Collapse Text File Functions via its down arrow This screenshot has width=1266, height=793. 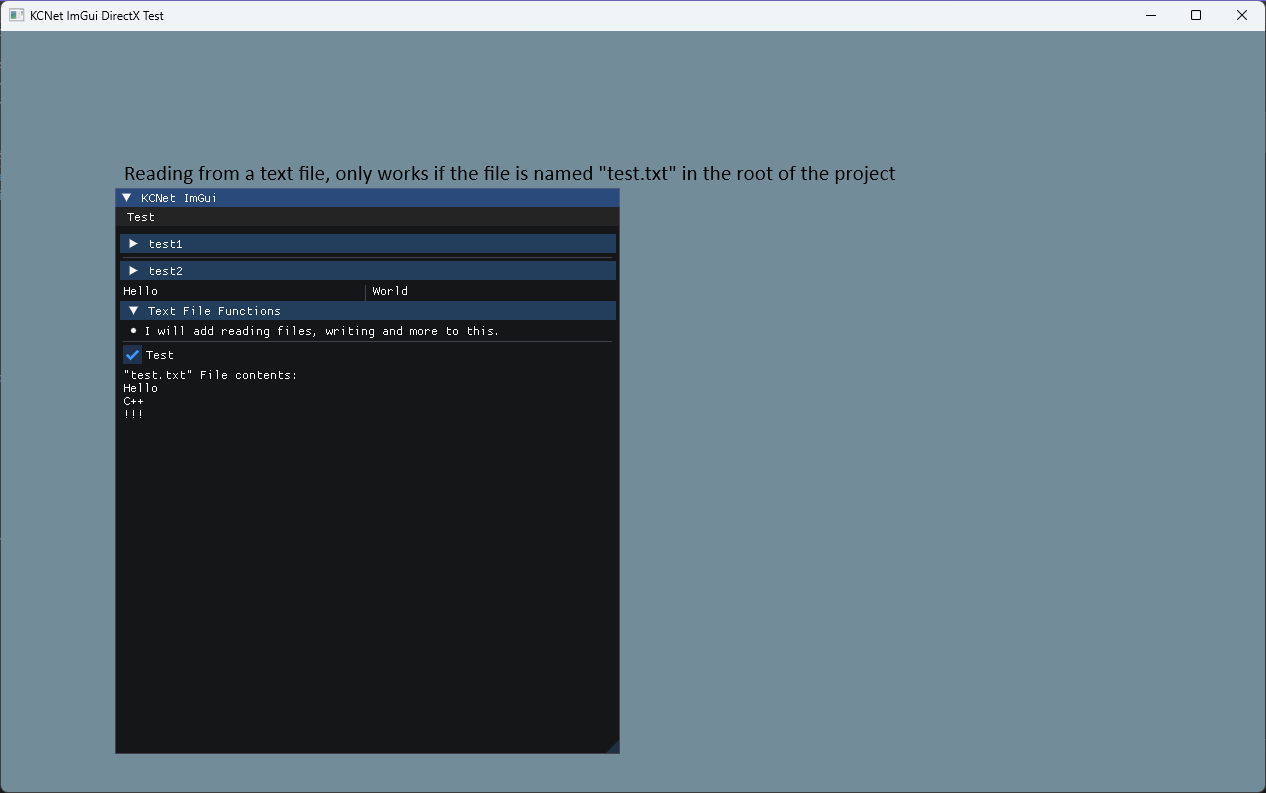coord(133,311)
